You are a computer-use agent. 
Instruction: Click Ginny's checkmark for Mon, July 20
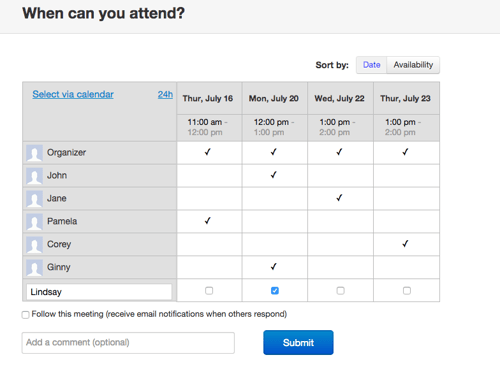point(273,267)
